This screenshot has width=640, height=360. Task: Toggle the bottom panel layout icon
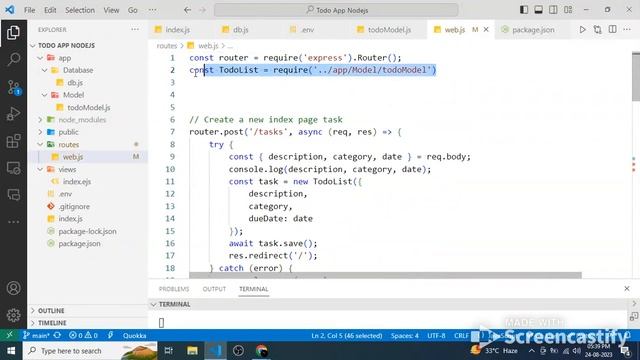538,10
